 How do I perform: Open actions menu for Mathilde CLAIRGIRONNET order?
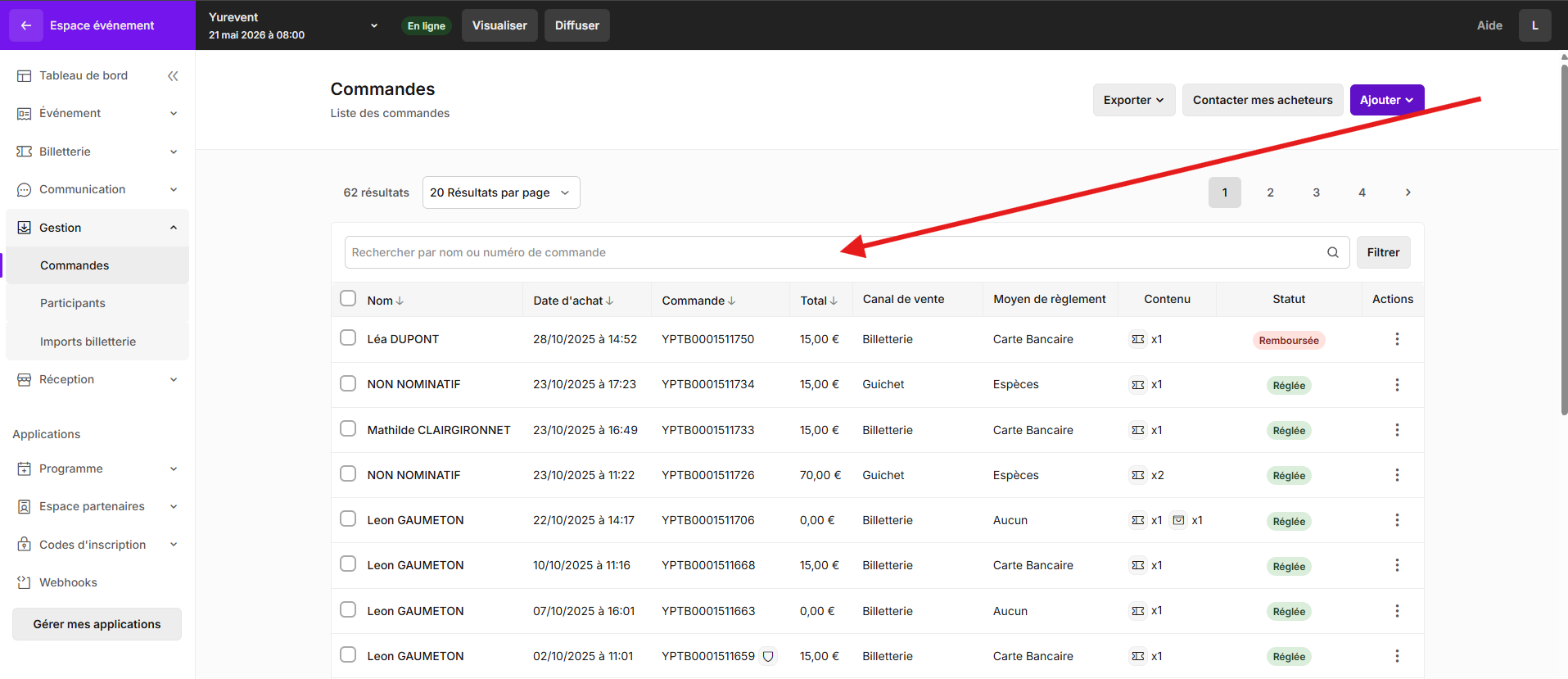[1396, 430]
